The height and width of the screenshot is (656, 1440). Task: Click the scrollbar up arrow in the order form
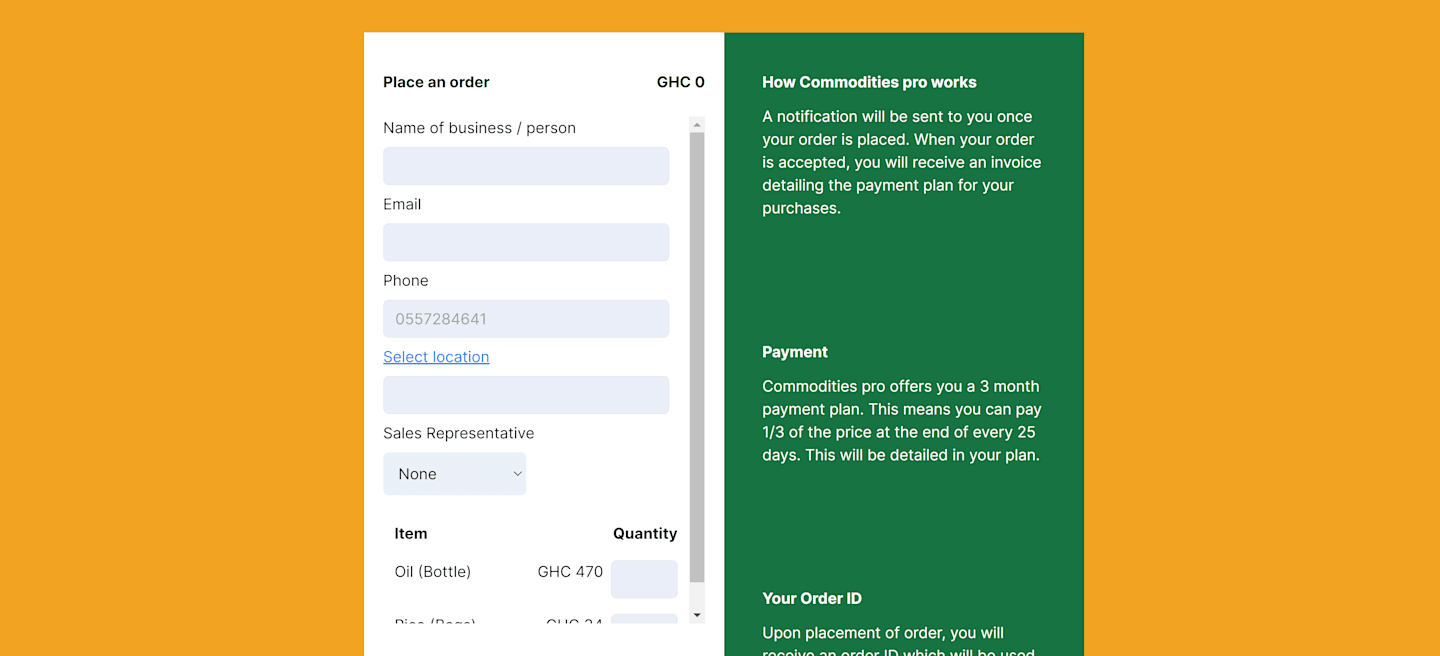click(x=697, y=125)
